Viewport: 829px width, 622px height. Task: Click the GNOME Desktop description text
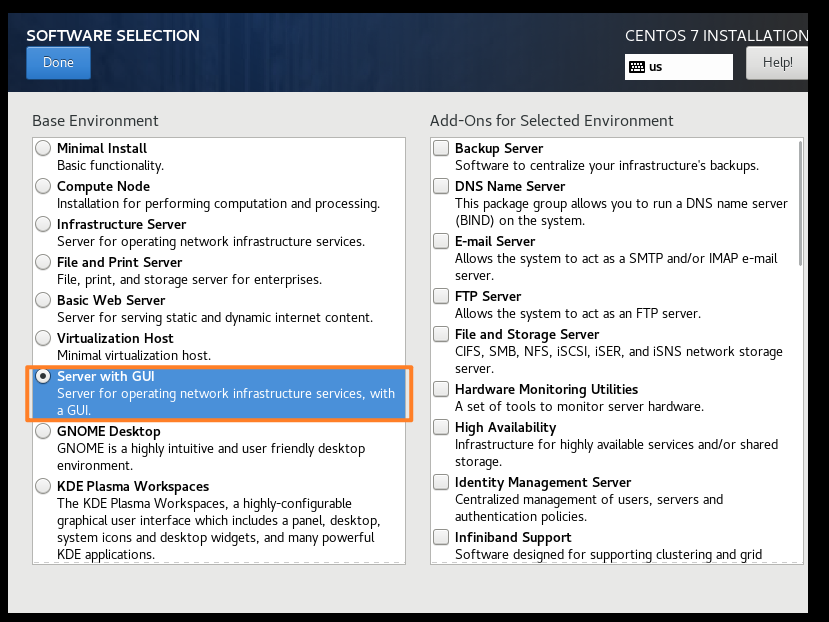(x=211, y=457)
